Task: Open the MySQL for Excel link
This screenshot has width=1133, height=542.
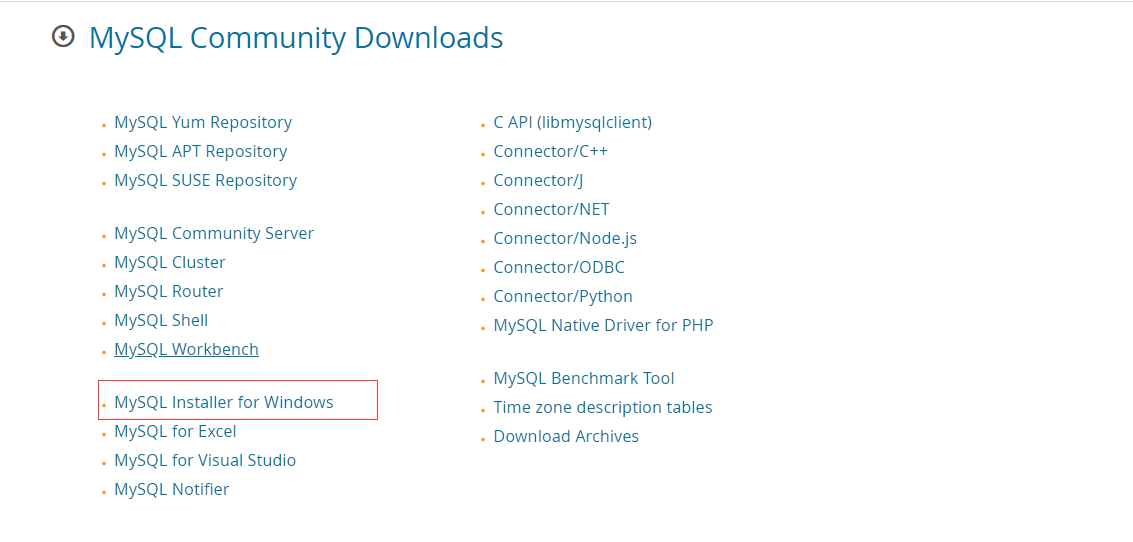Action: click(x=175, y=432)
